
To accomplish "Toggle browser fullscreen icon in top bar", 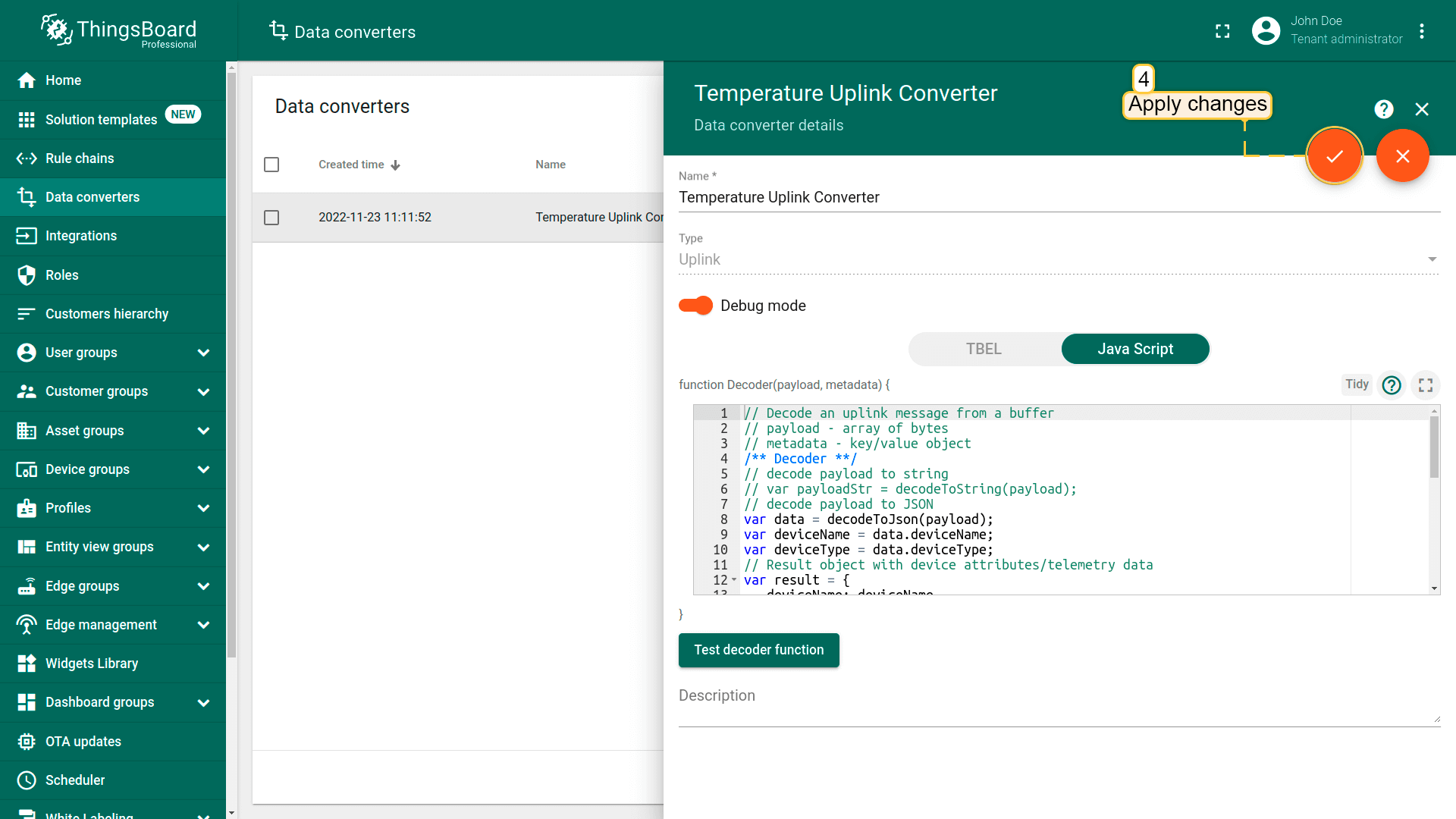I will click(x=1222, y=31).
